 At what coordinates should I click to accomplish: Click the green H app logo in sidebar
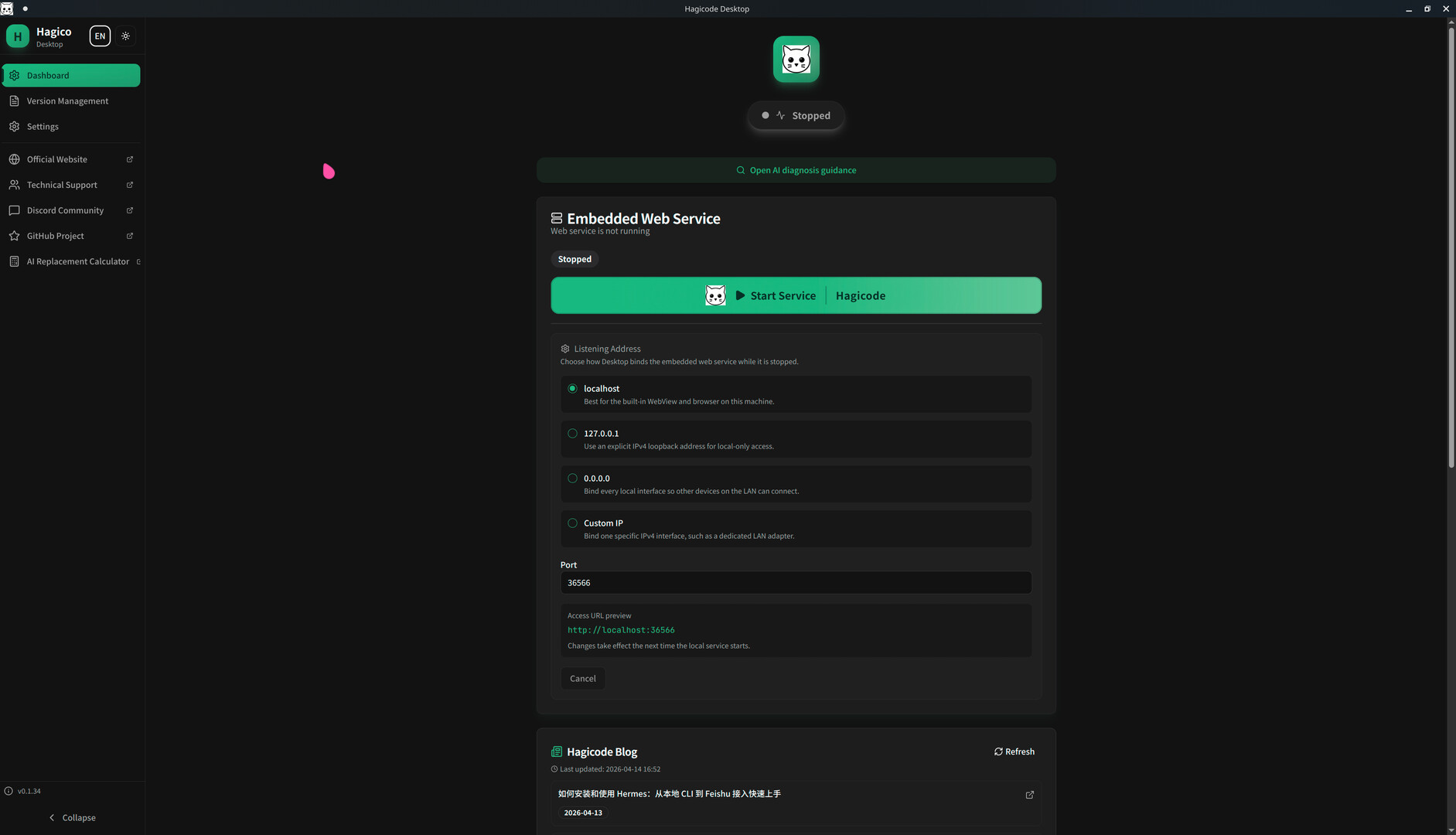[17, 36]
